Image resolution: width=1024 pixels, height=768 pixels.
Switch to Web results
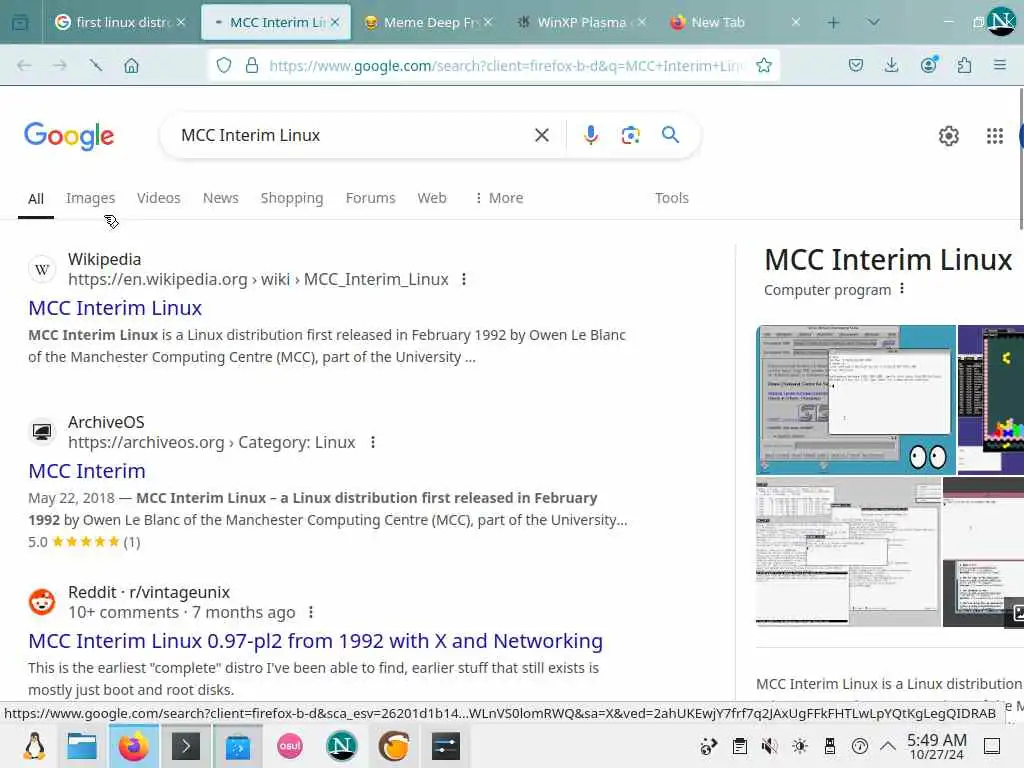pyautogui.click(x=432, y=198)
